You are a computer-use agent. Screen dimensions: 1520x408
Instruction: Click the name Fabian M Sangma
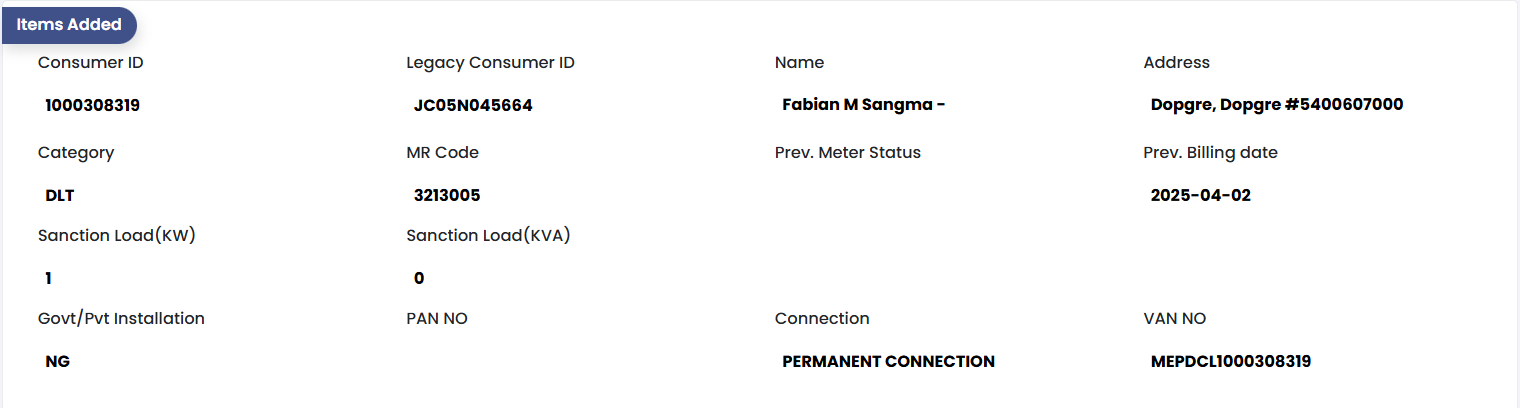tap(858, 105)
